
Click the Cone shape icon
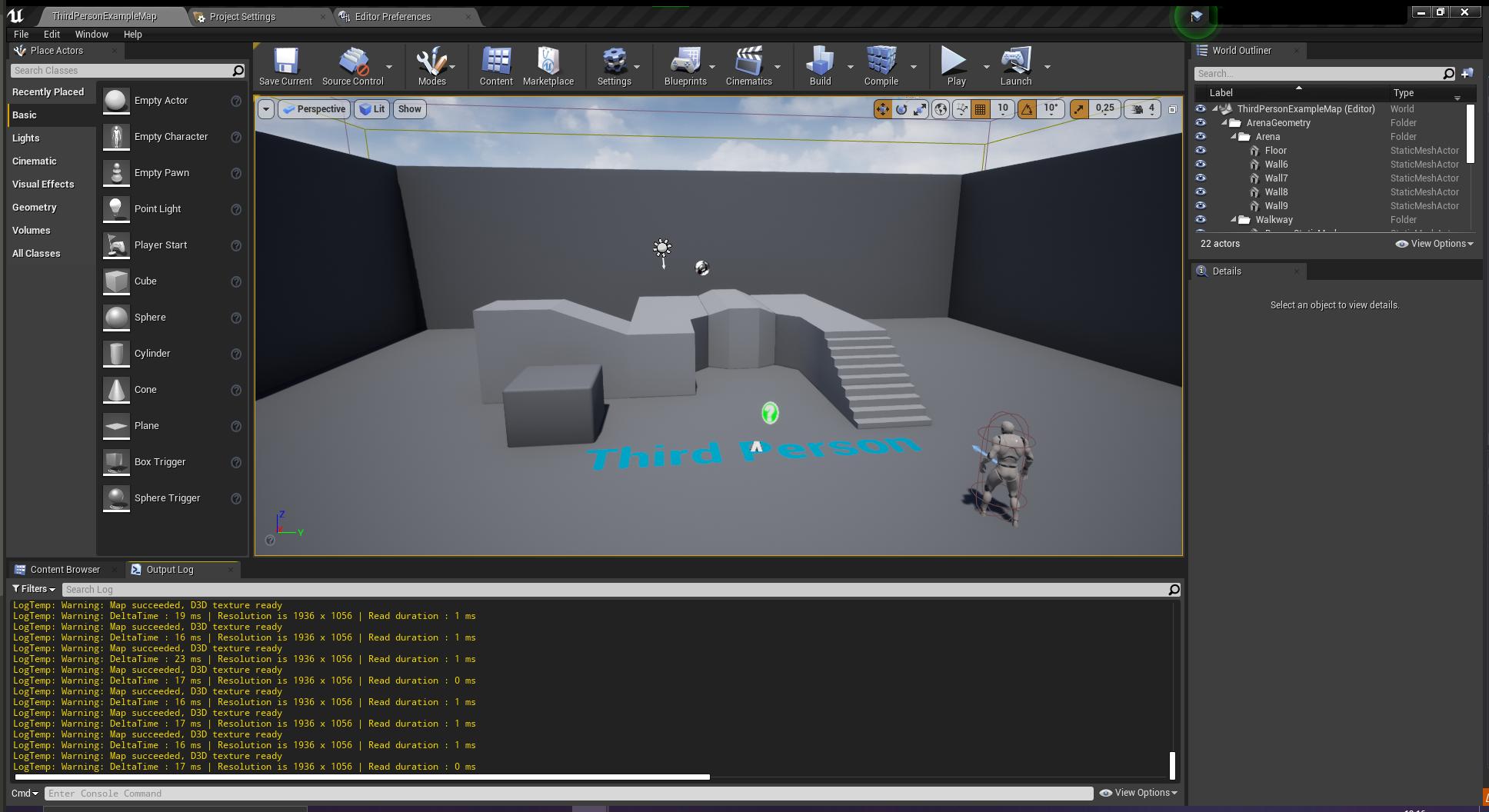click(x=116, y=390)
